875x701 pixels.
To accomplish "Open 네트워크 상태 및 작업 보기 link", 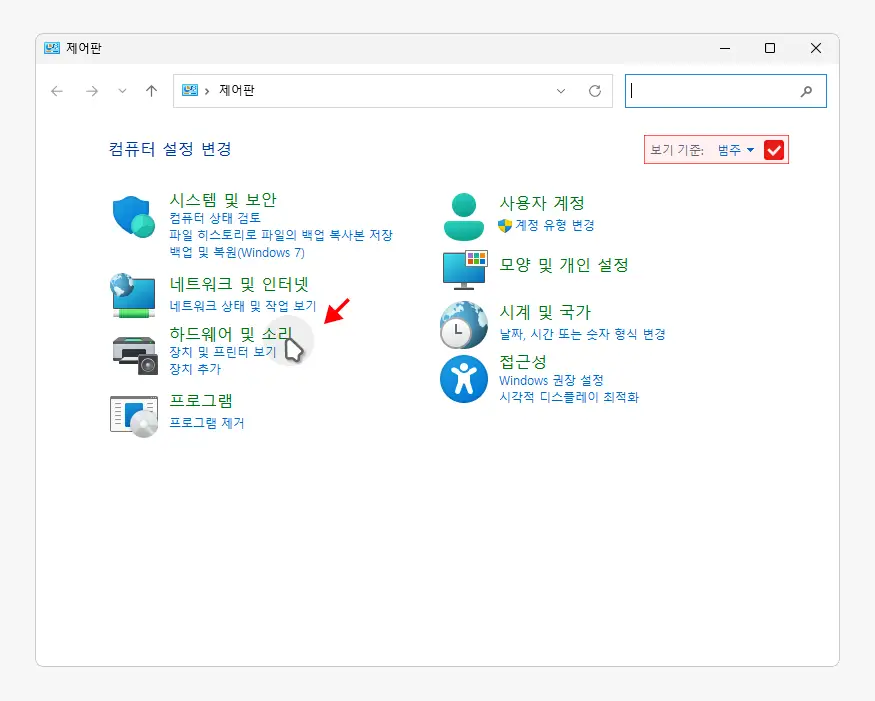I will point(243,306).
